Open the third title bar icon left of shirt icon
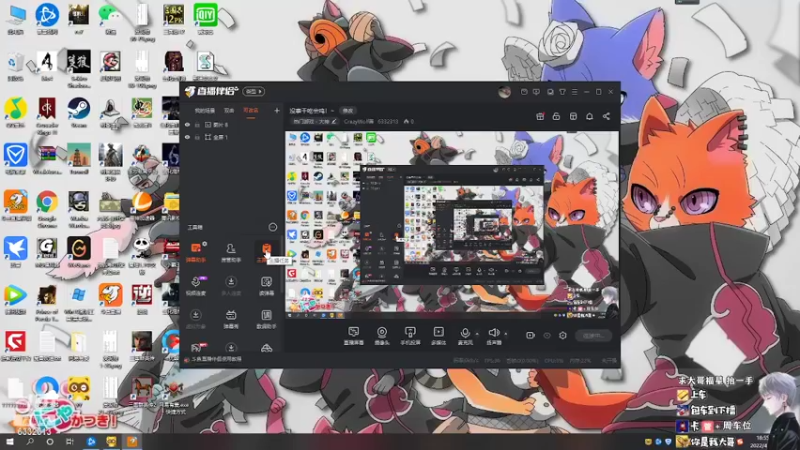 tap(550, 92)
